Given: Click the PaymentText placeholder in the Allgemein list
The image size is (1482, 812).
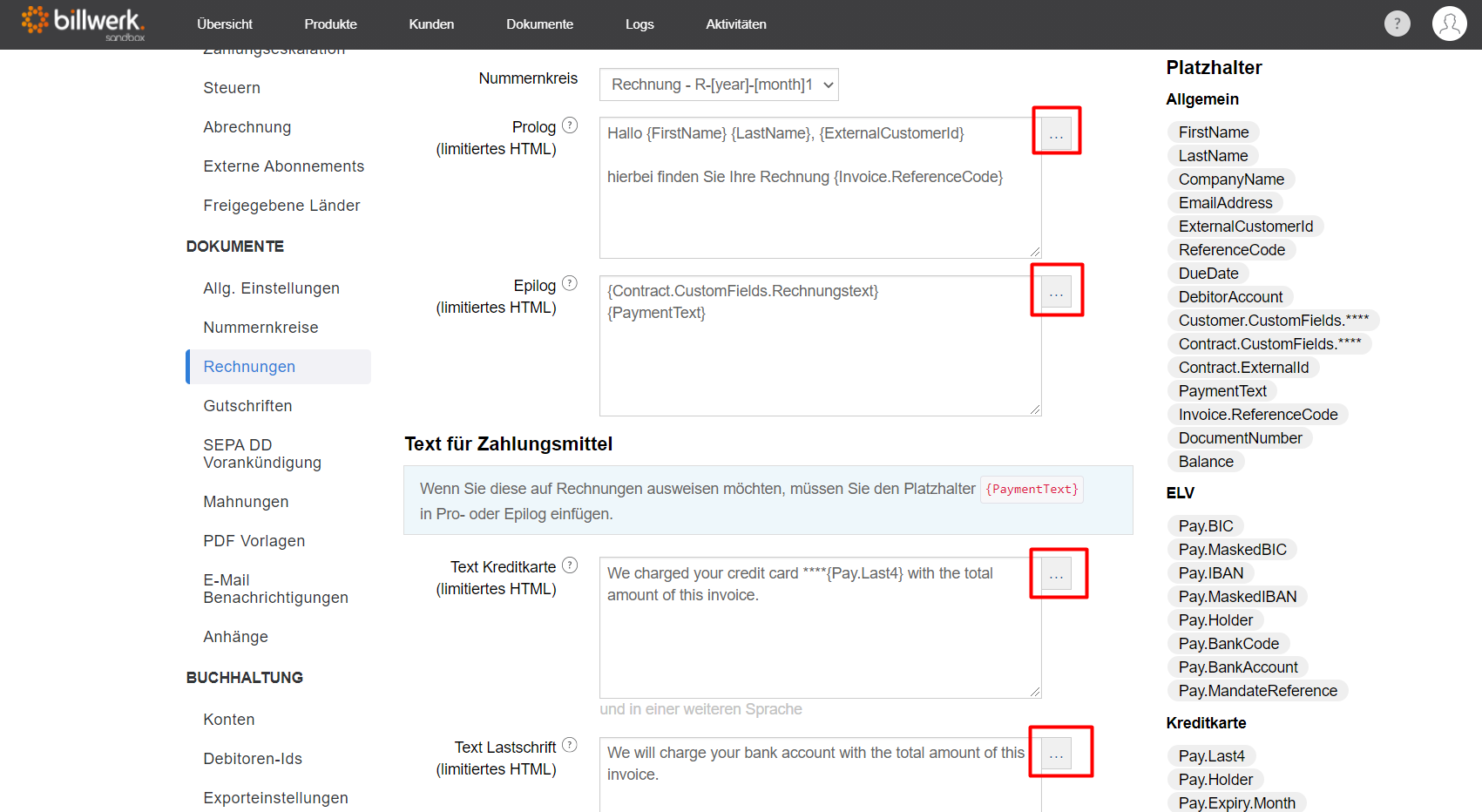Looking at the screenshot, I should (1222, 391).
